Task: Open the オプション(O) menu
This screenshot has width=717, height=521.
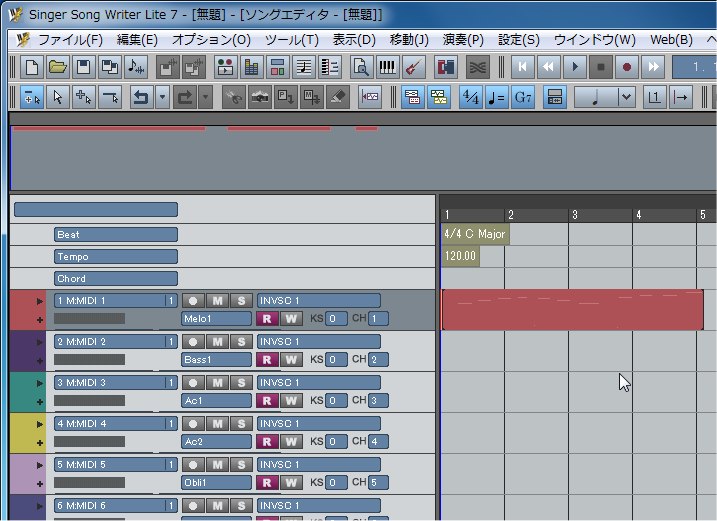Action: pos(211,40)
